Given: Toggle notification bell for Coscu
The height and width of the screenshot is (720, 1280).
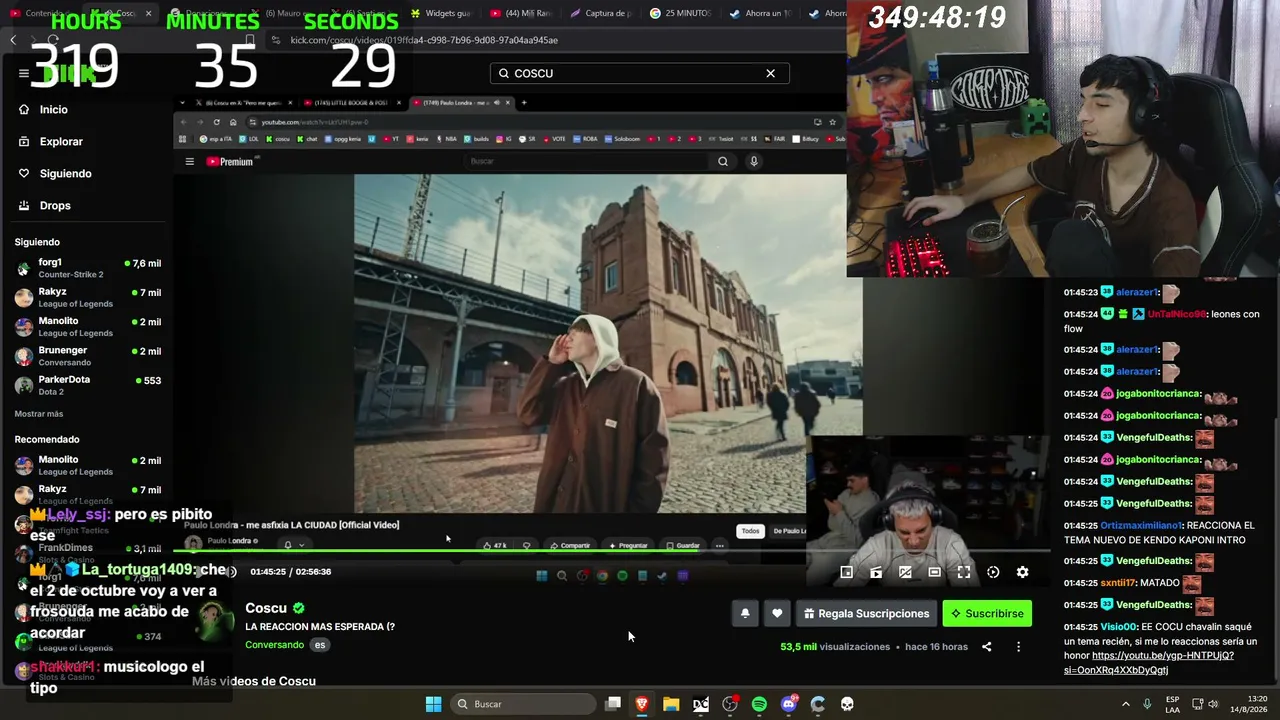Looking at the screenshot, I should [x=745, y=613].
